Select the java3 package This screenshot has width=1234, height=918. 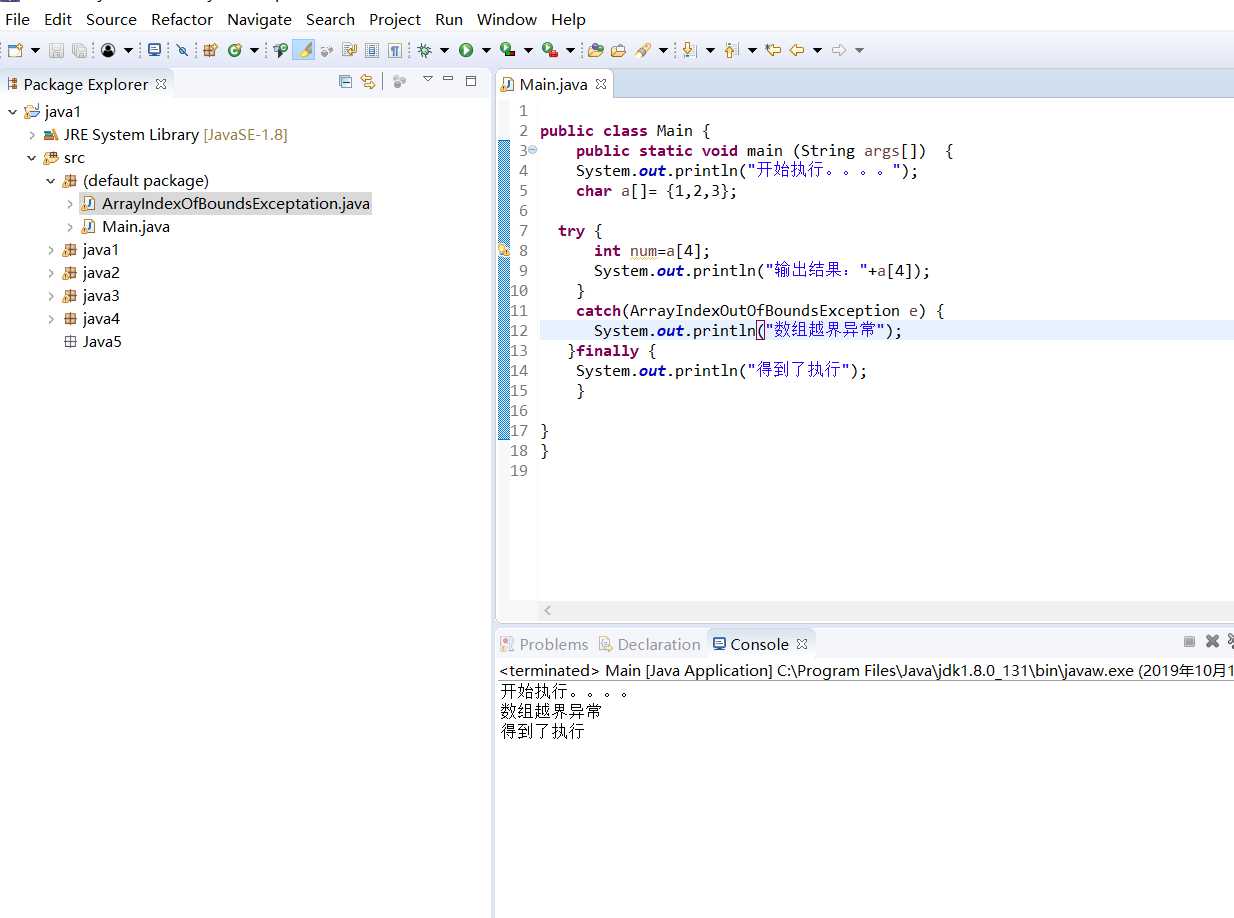pos(101,296)
